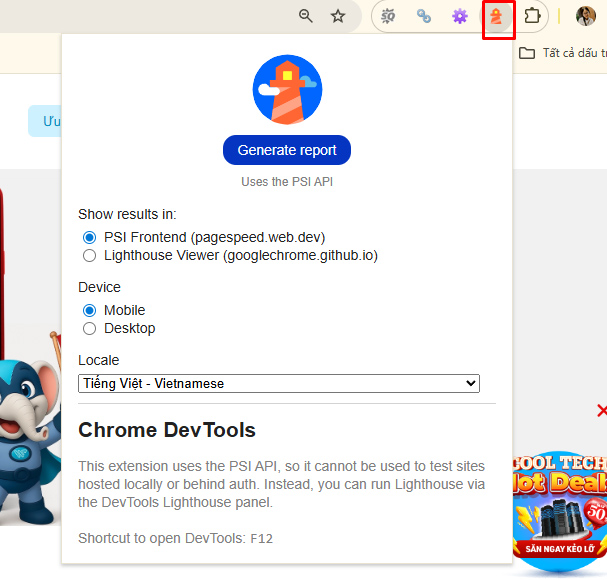607x580 pixels.
Task: Bookmark this page with the star icon
Action: [x=338, y=16]
